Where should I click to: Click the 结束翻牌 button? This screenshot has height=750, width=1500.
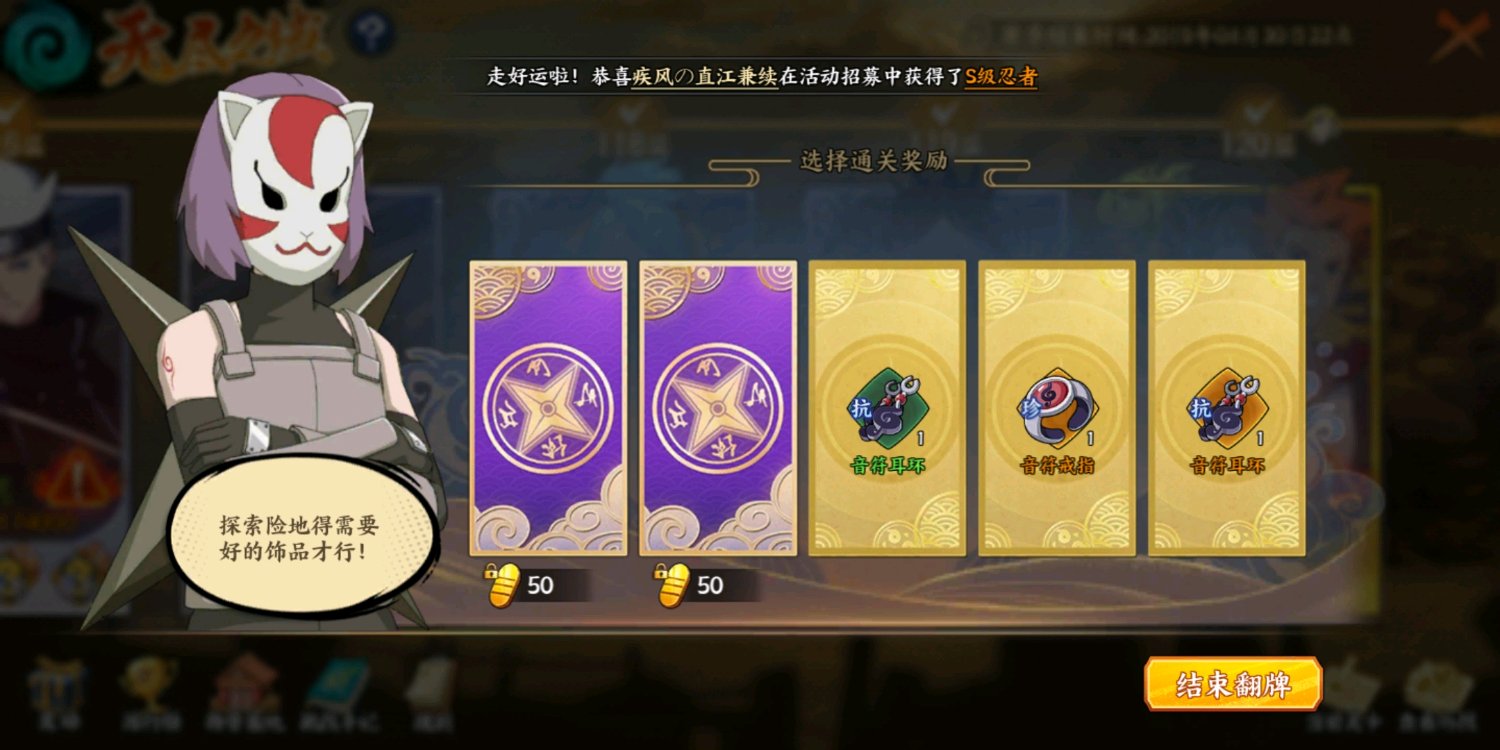pyautogui.click(x=1233, y=684)
